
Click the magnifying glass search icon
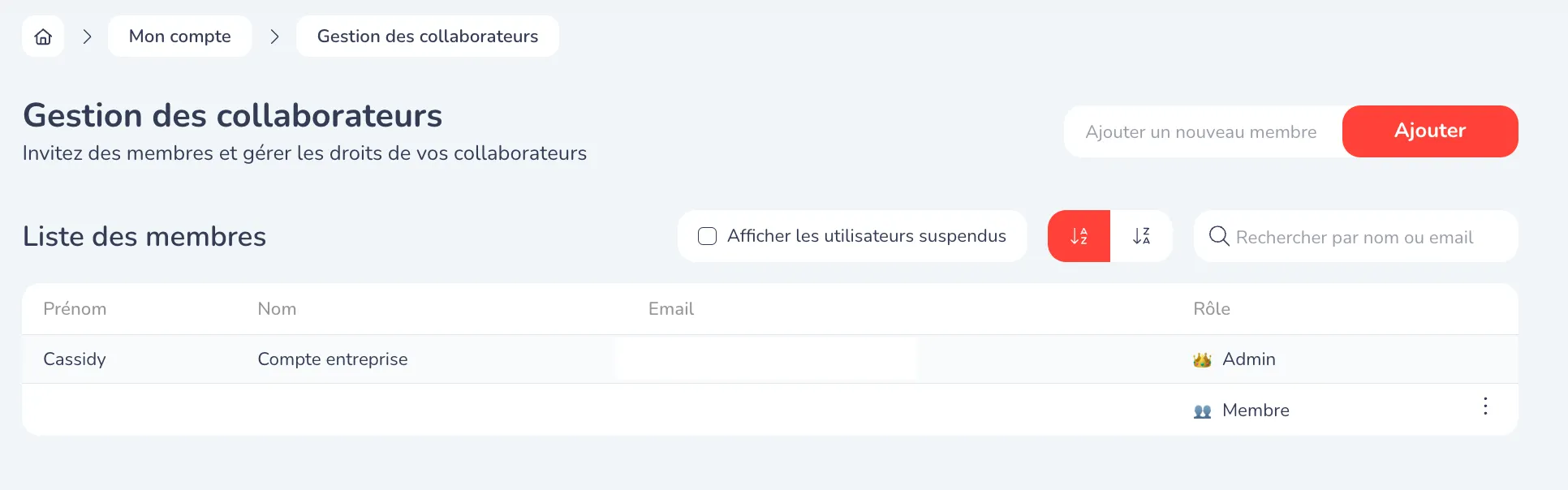click(x=1218, y=236)
